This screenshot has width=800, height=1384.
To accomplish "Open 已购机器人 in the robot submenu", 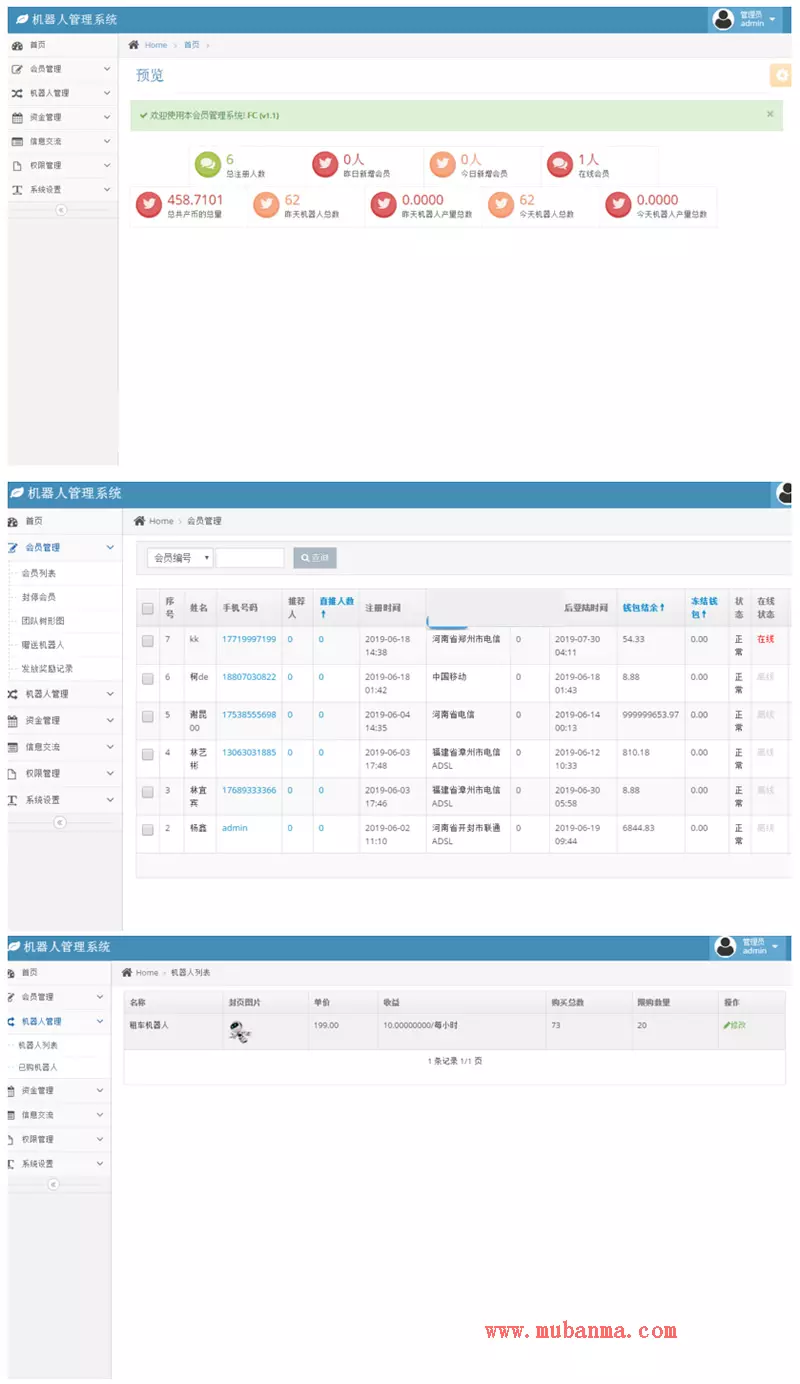I will pyautogui.click(x=38, y=1067).
